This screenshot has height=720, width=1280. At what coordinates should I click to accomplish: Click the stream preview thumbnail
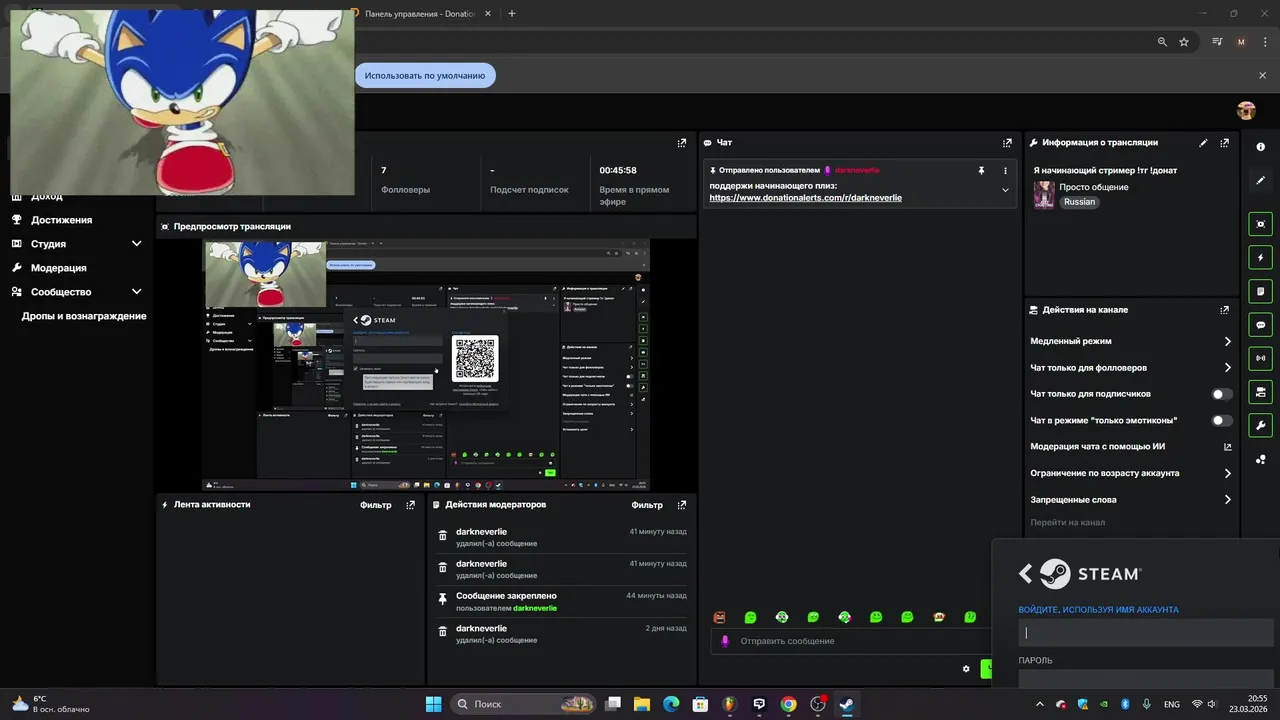[x=426, y=364]
